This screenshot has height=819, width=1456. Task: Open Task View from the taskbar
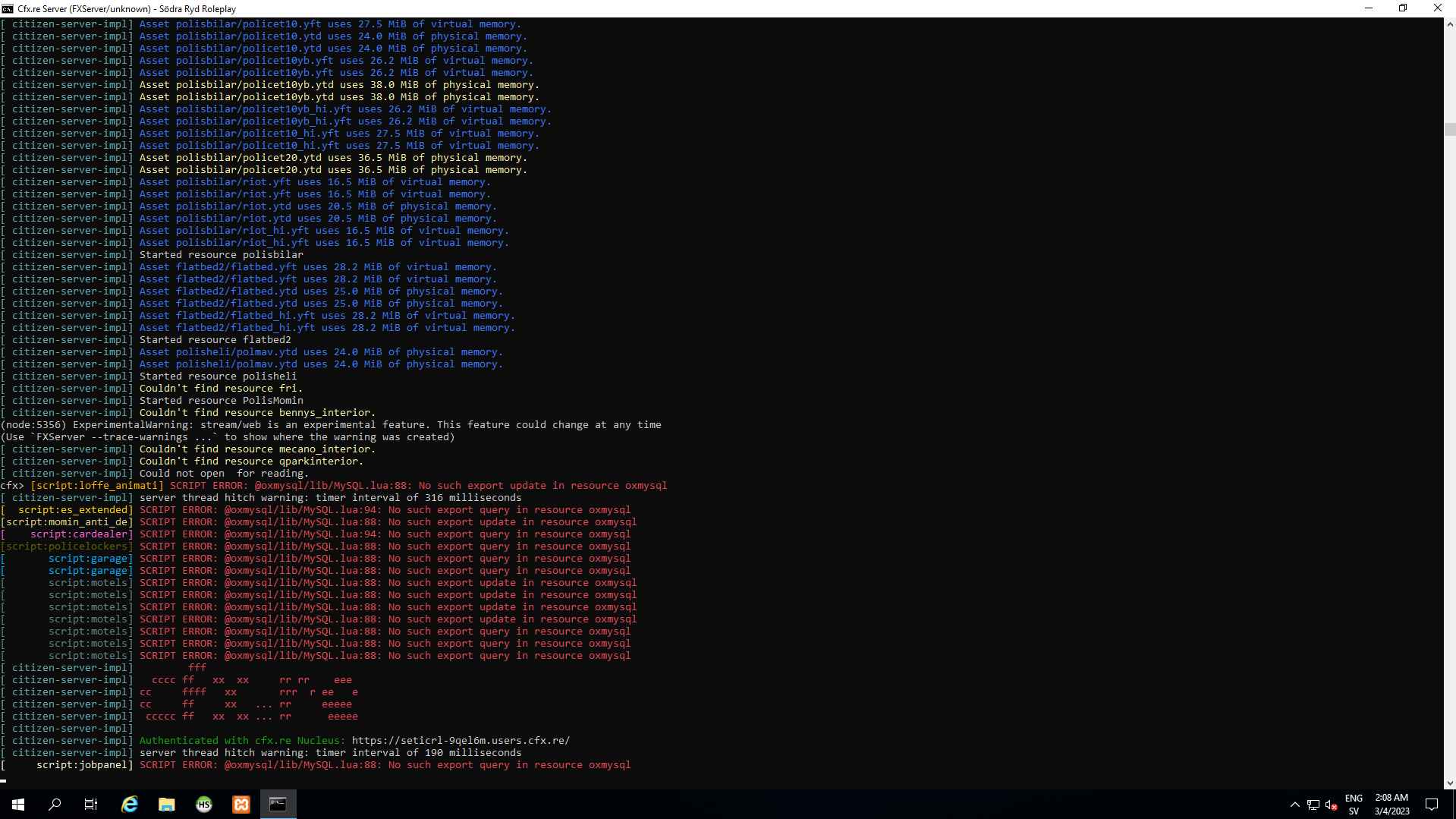90,804
